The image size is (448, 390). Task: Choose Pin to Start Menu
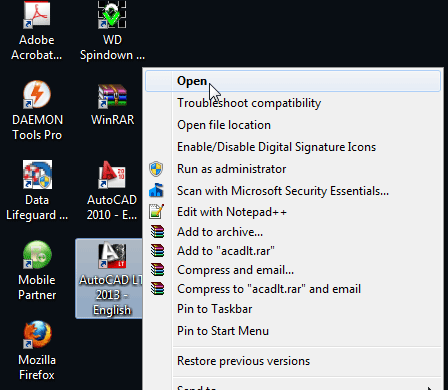(293, 331)
